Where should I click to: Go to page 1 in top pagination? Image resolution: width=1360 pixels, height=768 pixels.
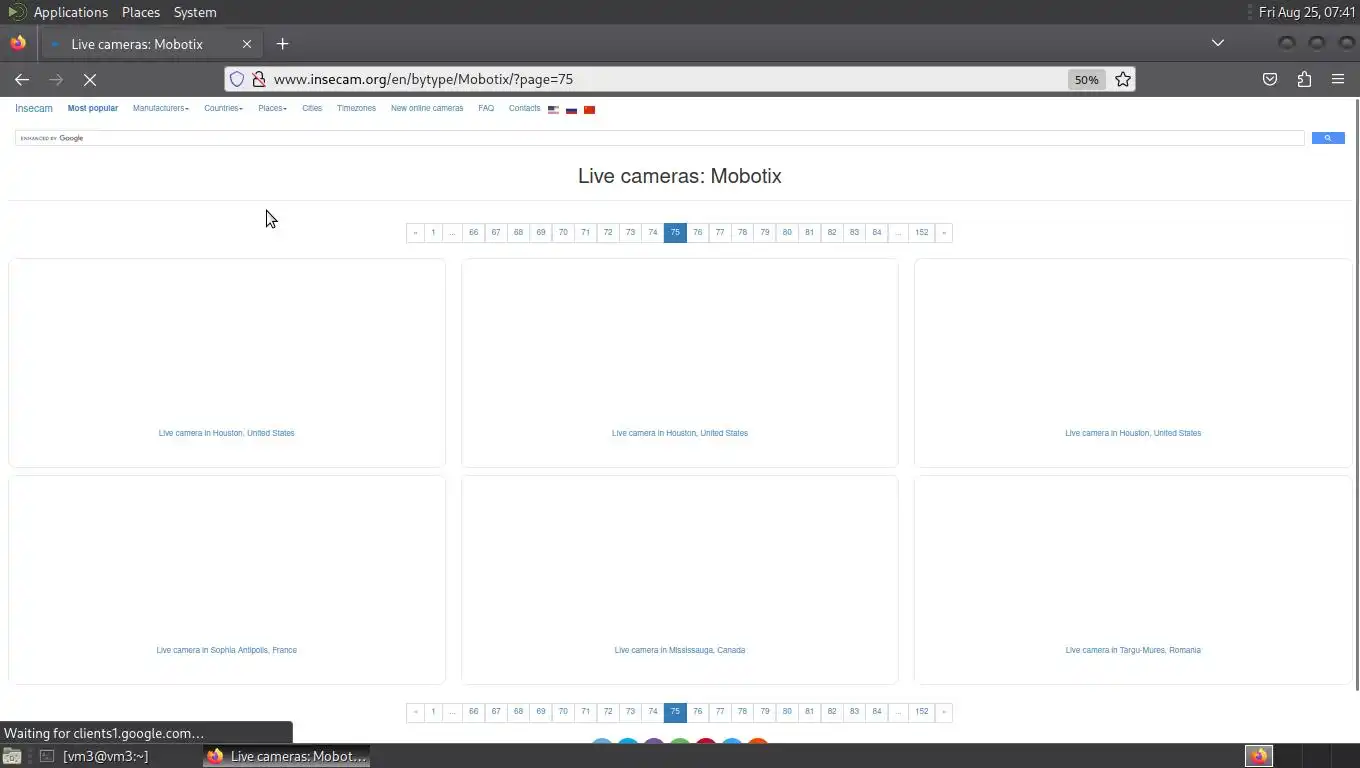point(433,233)
